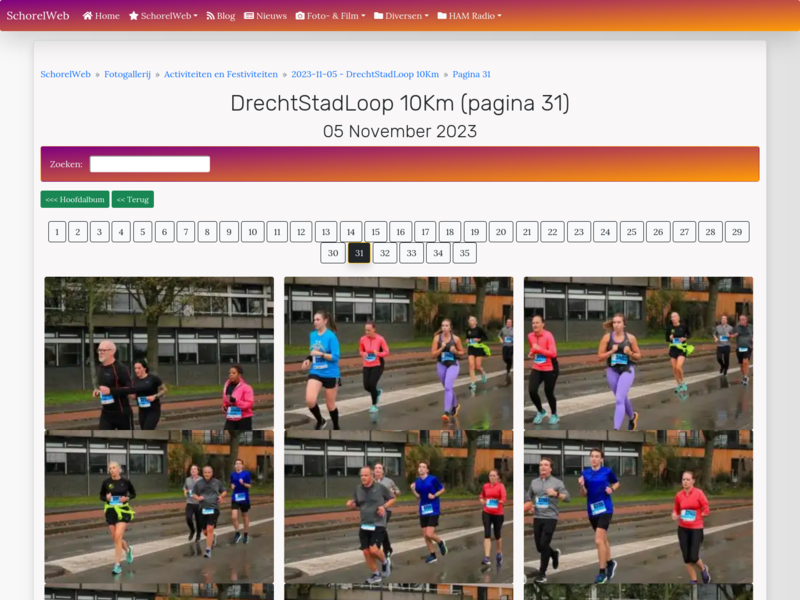Click the 05 November 2023 date text
Viewport: 800px width, 600px height.
click(x=400, y=132)
